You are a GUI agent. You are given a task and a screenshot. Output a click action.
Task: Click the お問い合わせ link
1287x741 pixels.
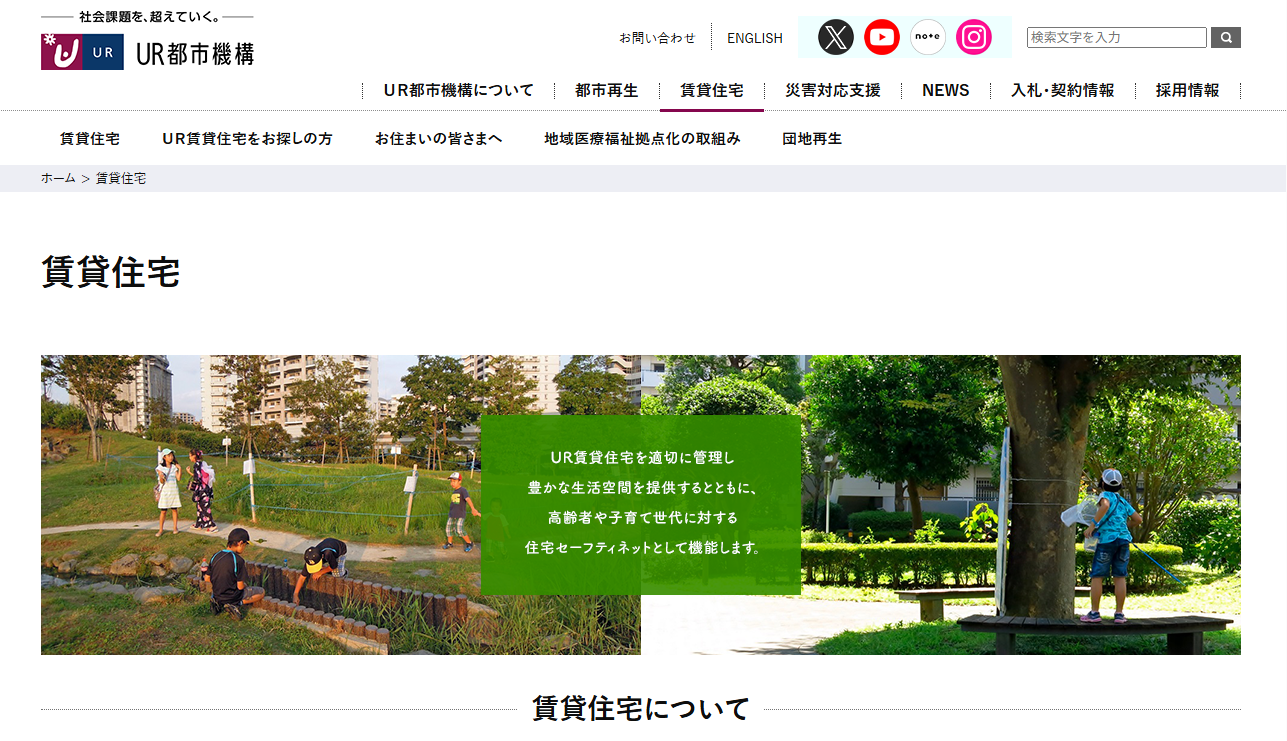[657, 38]
